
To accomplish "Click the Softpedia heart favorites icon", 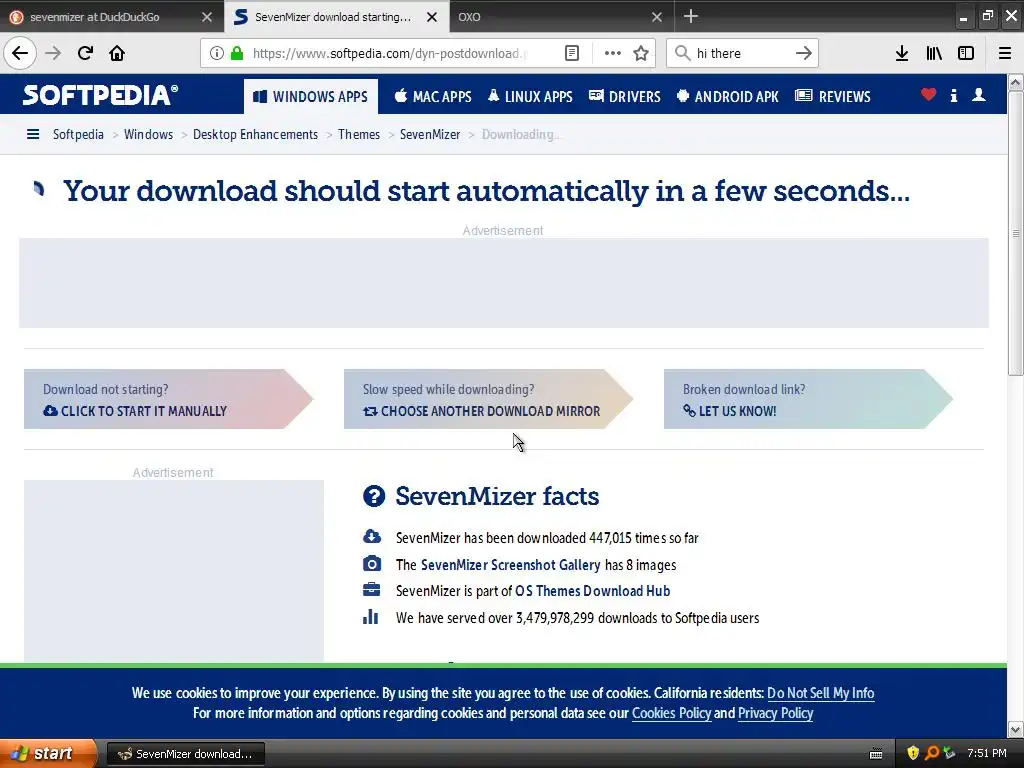I will [x=929, y=95].
